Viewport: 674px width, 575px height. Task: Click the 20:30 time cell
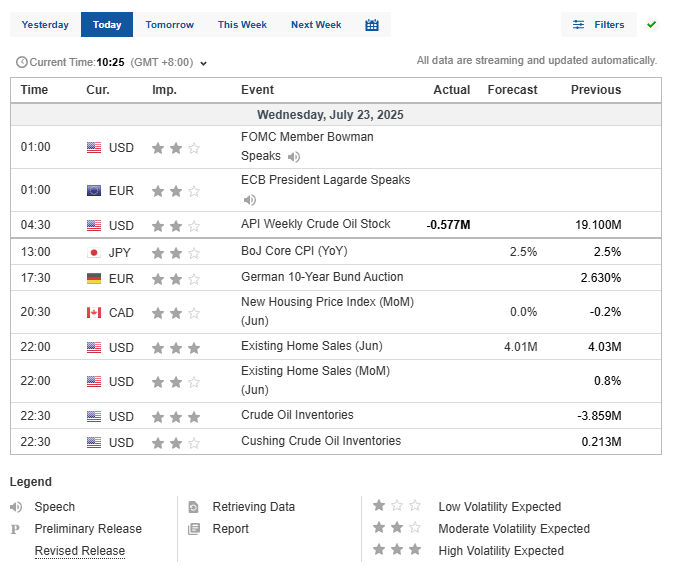(35, 312)
